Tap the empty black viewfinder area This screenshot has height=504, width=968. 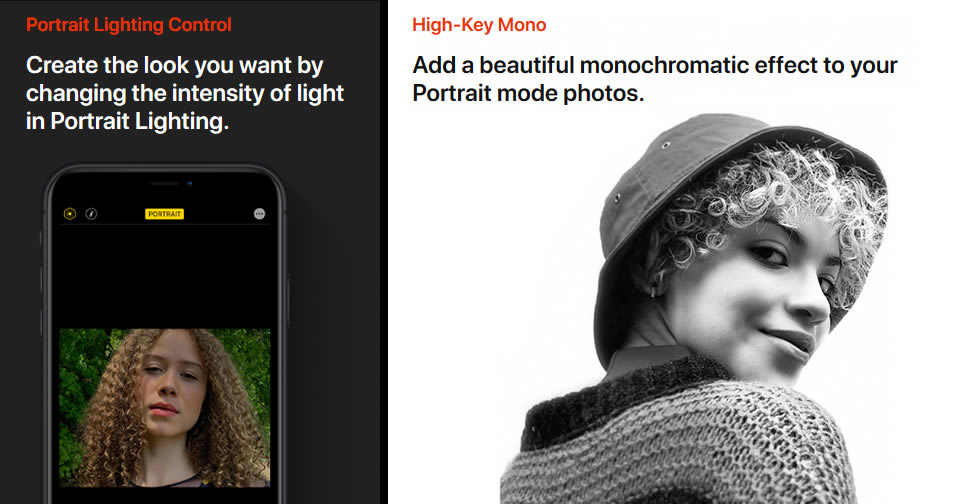pos(165,276)
